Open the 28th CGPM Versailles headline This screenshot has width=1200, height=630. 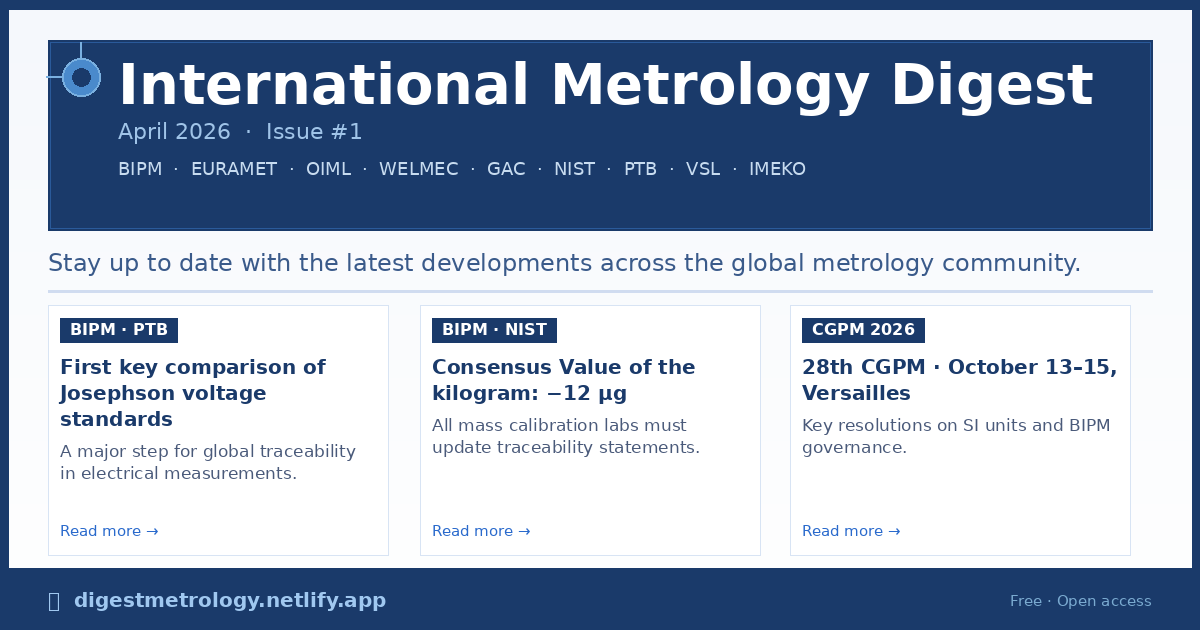(x=959, y=380)
